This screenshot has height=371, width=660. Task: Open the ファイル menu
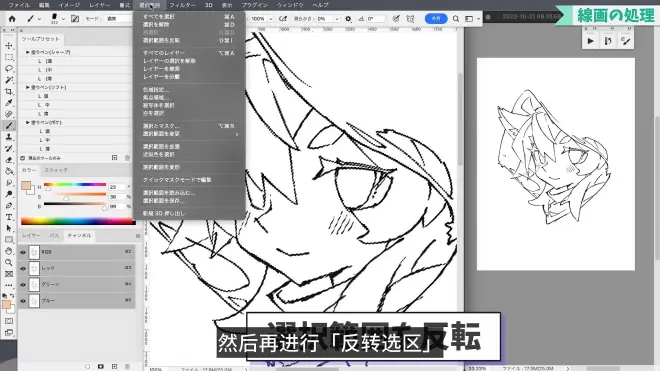19,5
